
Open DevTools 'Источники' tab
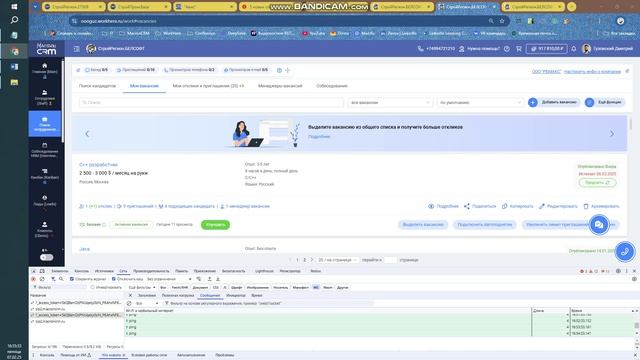pyautogui.click(x=104, y=271)
